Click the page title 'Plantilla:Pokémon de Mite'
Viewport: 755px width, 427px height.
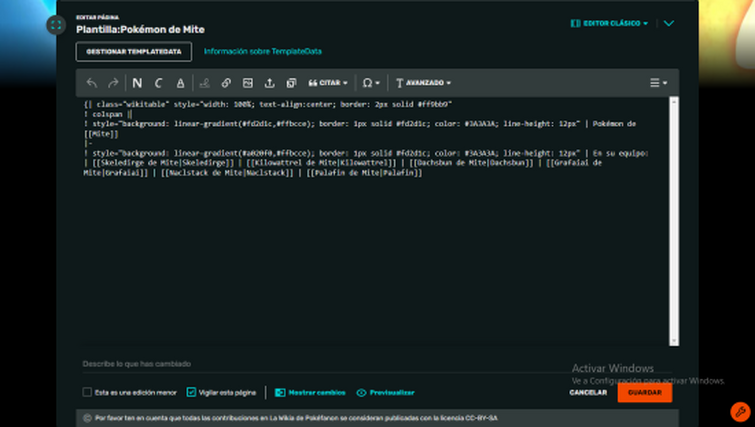tap(141, 29)
